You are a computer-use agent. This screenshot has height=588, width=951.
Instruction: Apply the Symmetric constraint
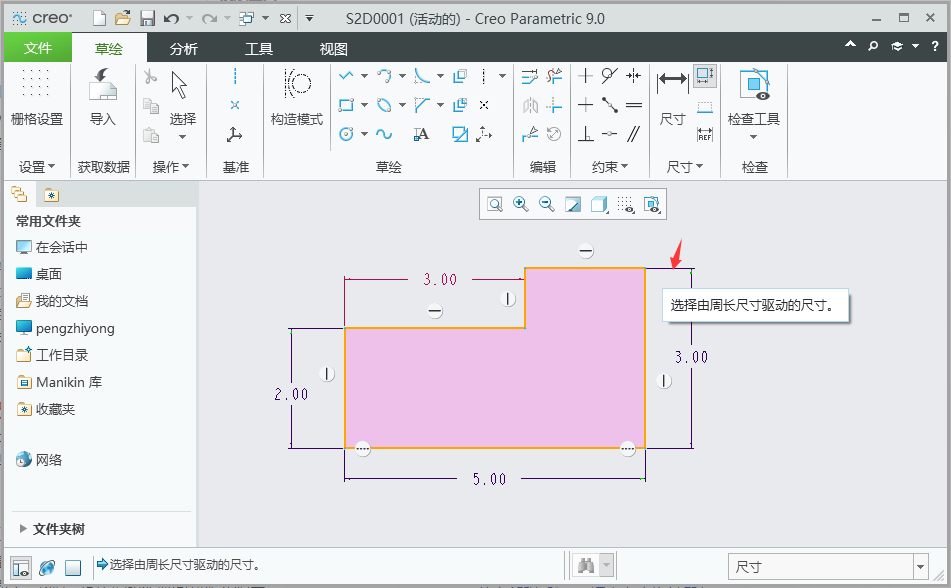pyautogui.click(x=634, y=76)
